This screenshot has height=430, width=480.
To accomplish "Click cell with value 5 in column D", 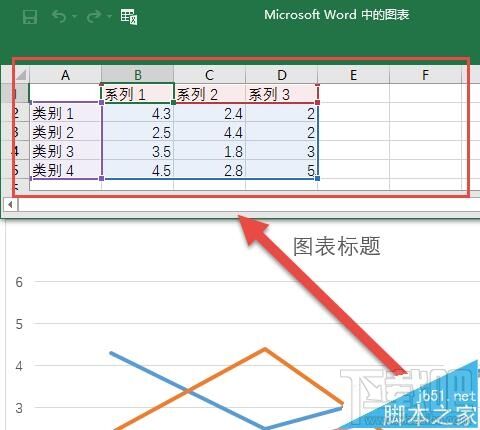I will pos(282,170).
